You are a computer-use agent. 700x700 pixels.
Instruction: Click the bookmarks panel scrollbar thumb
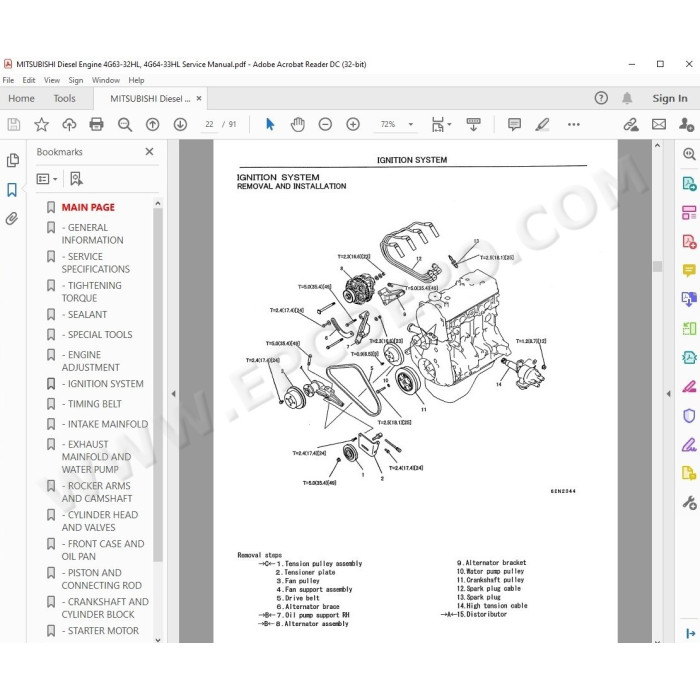click(x=158, y=384)
